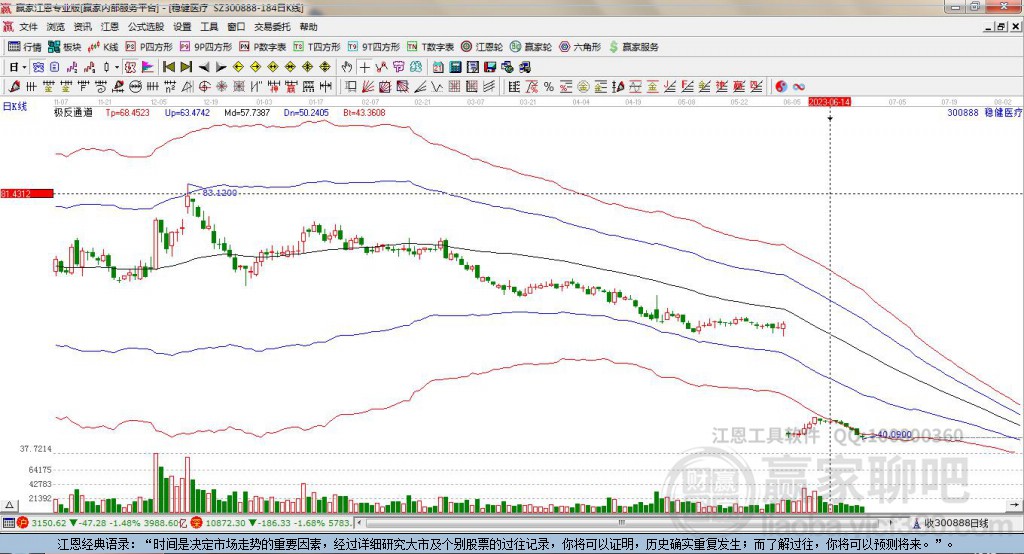Open the P数字表 tool
Image resolution: width=1024 pixels, height=554 pixels.
(x=263, y=47)
